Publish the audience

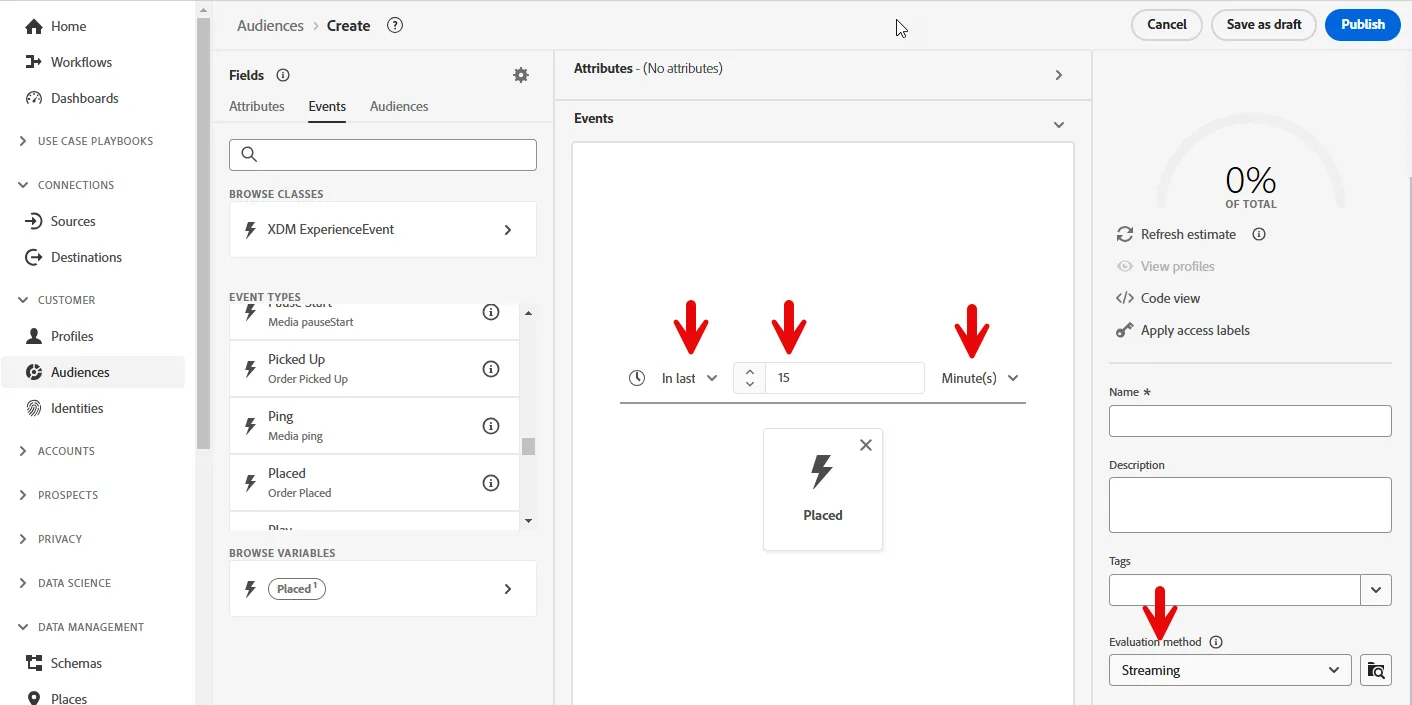[1363, 25]
